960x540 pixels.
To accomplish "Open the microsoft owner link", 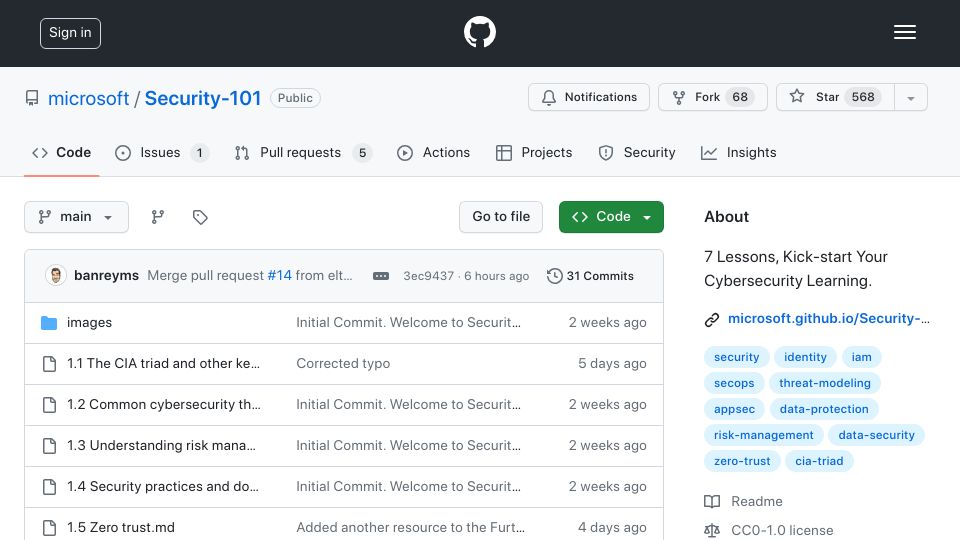I will (88, 98).
